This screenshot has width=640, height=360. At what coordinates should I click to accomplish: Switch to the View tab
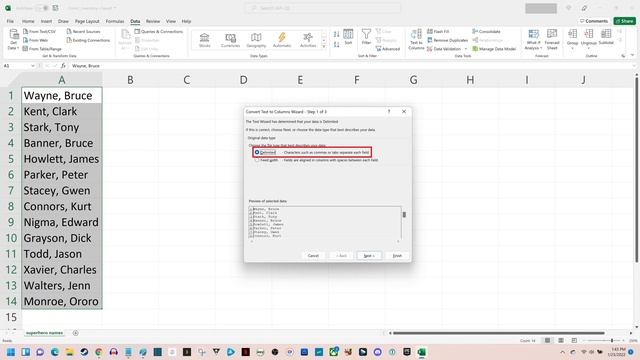point(171,21)
